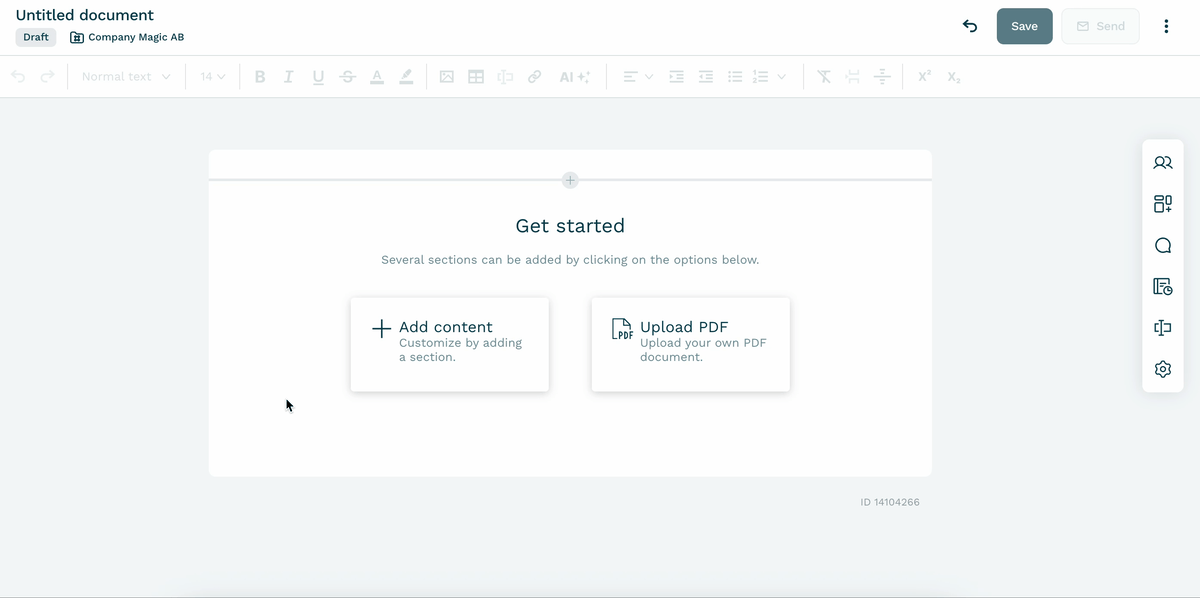
Task: Open the font size 14 dropdown
Action: coord(213,76)
